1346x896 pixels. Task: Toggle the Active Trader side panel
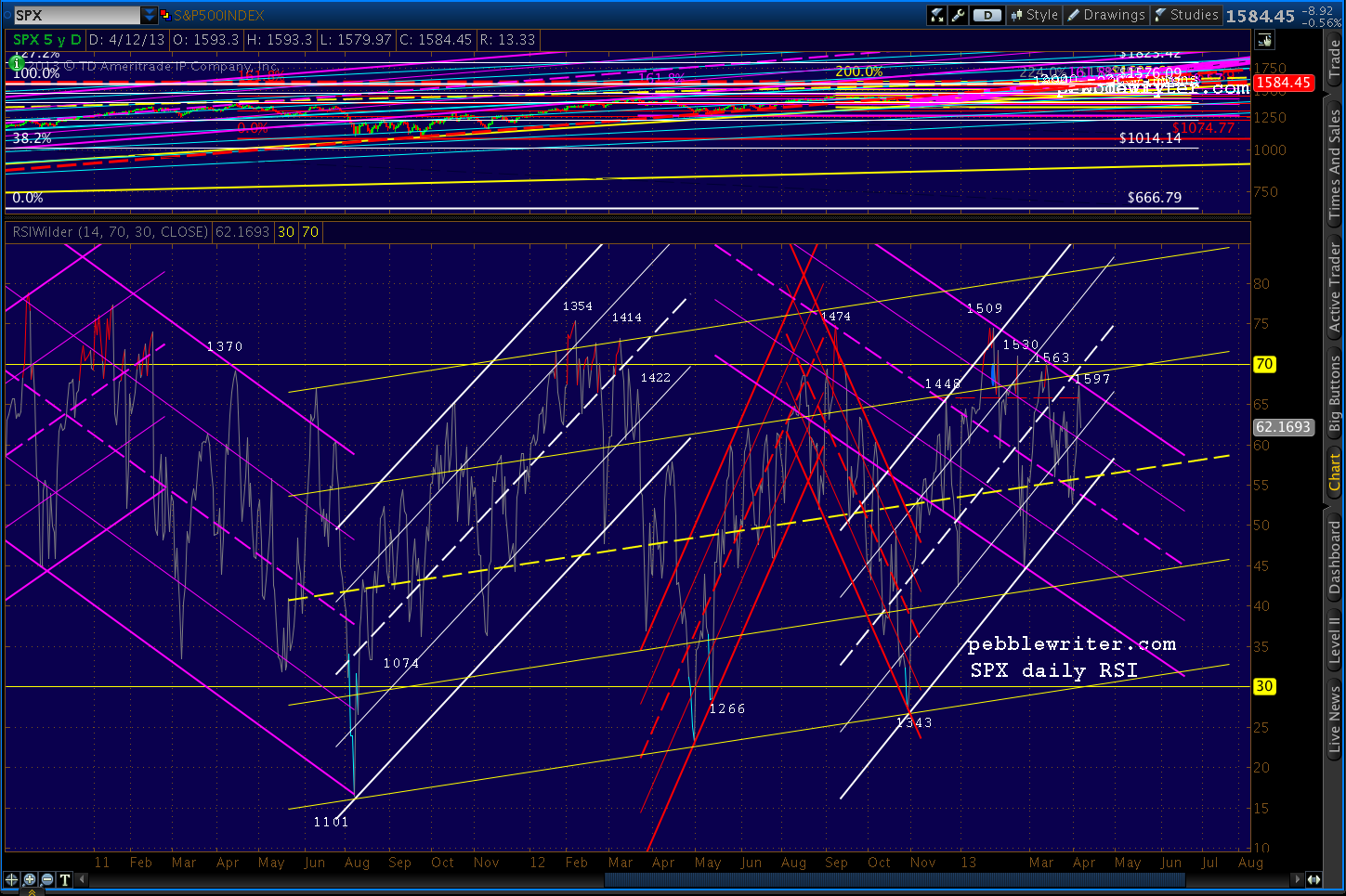(x=1335, y=288)
